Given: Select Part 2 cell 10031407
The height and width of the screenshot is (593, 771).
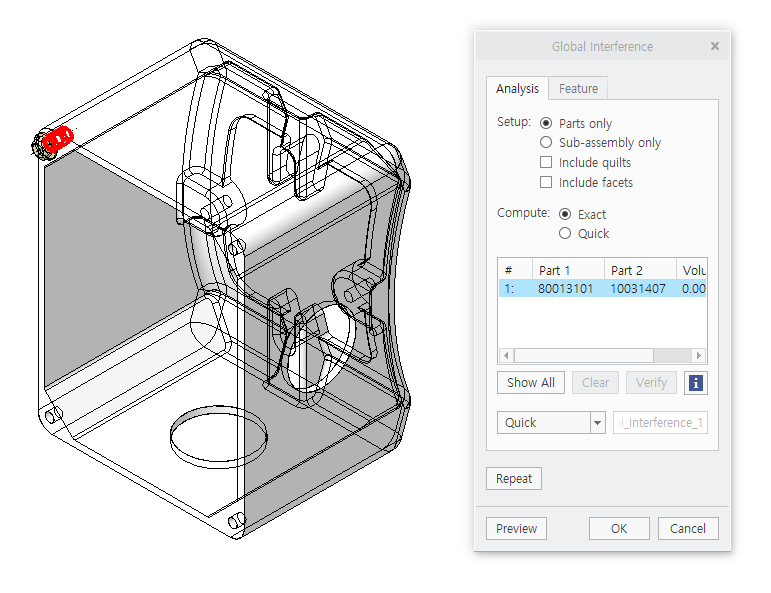Looking at the screenshot, I should 638,289.
